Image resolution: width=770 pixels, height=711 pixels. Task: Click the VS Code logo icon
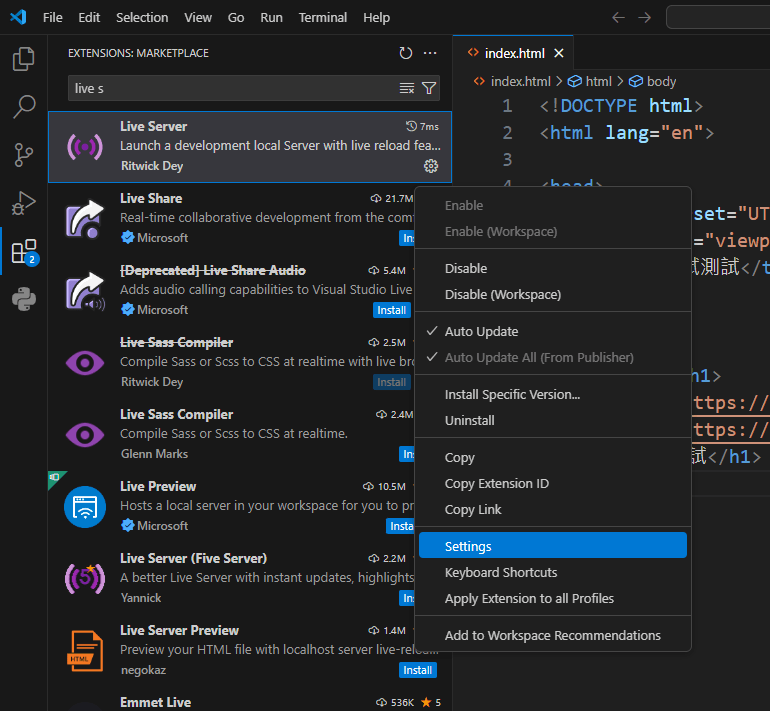click(x=18, y=17)
